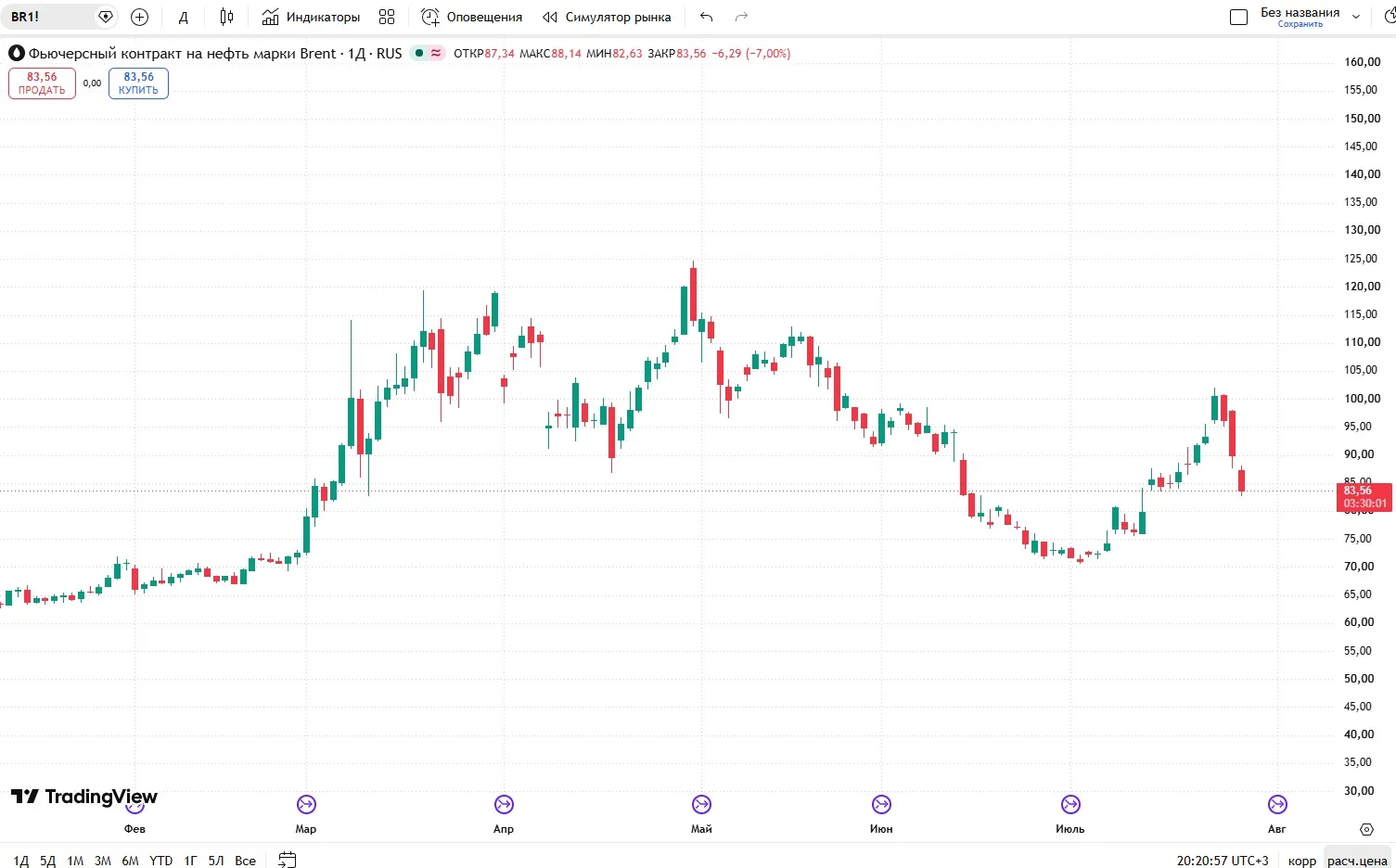Open the Индикаторы indicators dialog
Image resolution: width=1396 pixels, height=868 pixels.
click(312, 17)
